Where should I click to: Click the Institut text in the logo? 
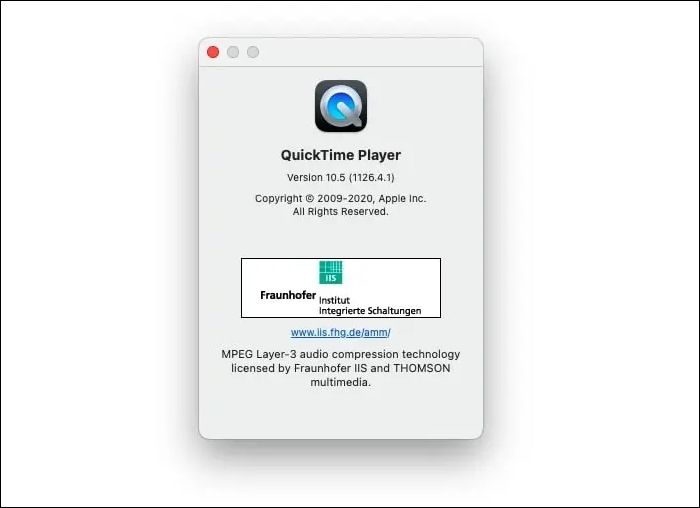[334, 300]
